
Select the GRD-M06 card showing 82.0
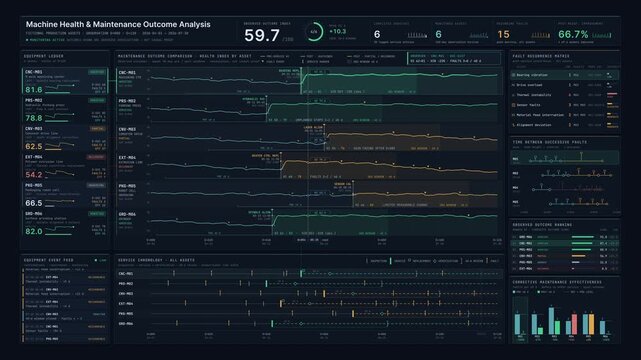coord(65,223)
